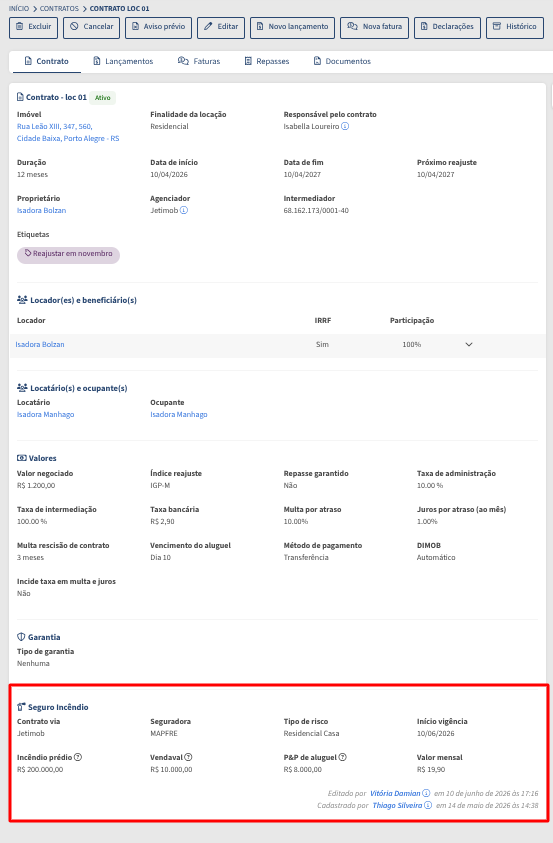This screenshot has width=553, height=843.
Task: Switch to the Documentos tab
Action: (x=342, y=62)
